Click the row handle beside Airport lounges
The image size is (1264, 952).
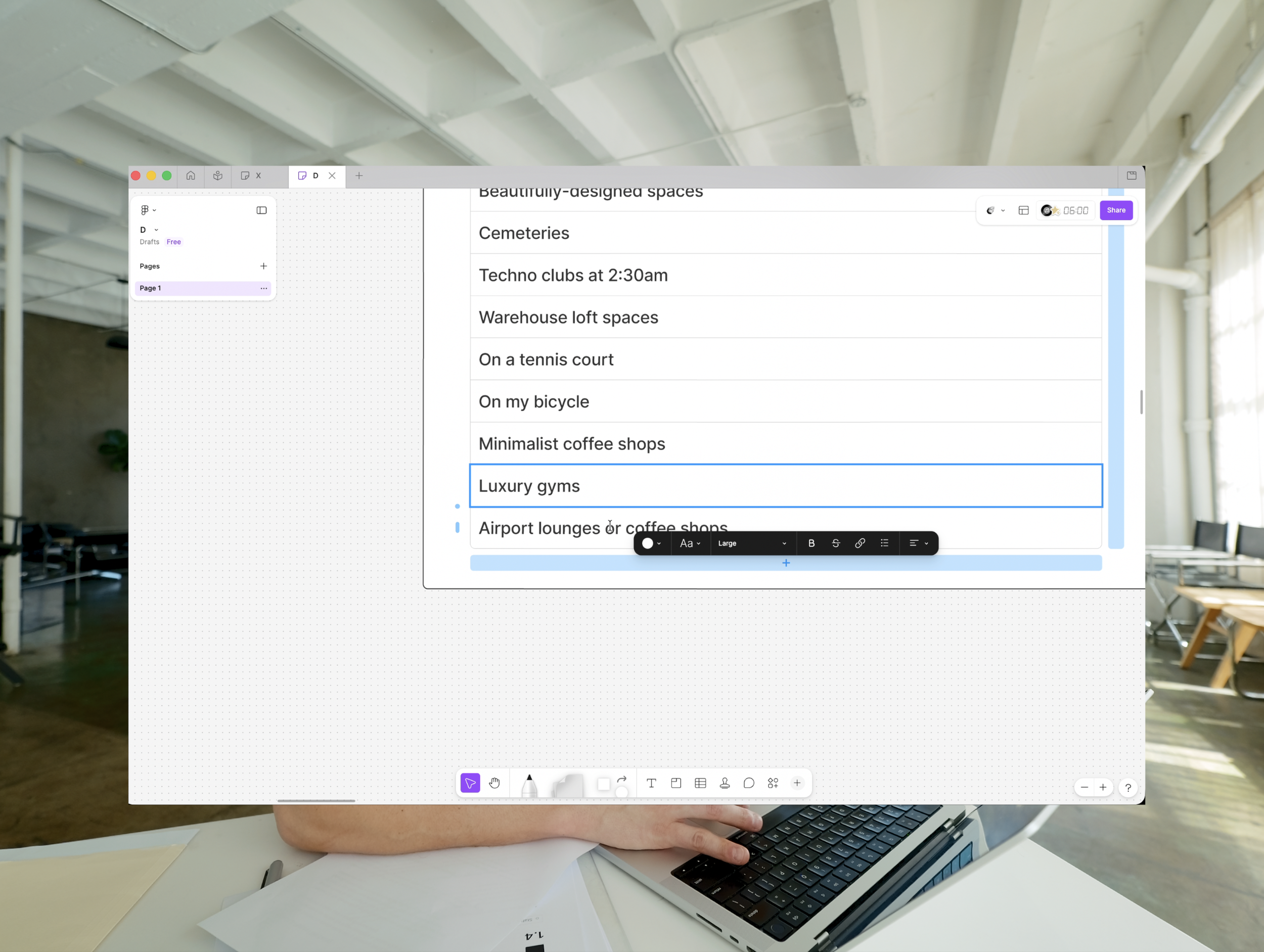457,527
